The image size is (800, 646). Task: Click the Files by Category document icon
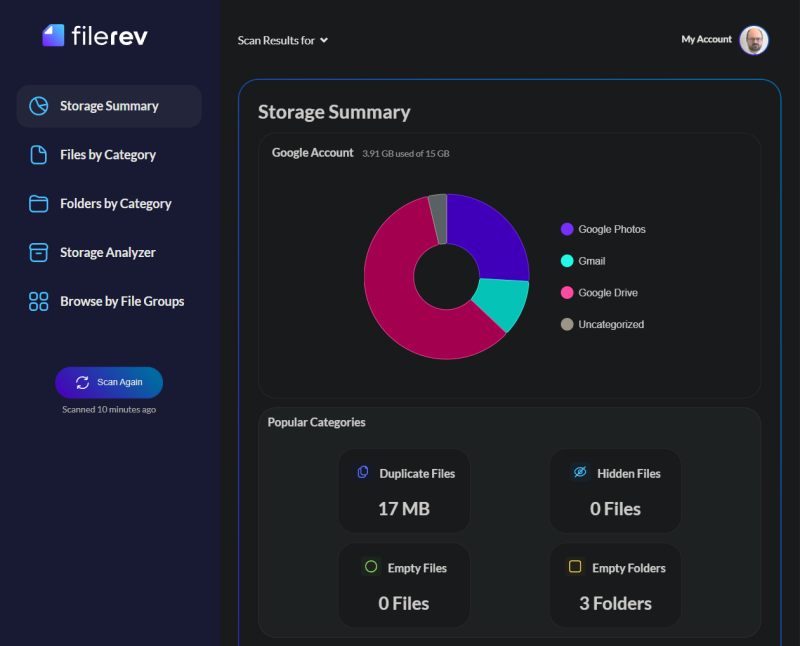(39, 155)
